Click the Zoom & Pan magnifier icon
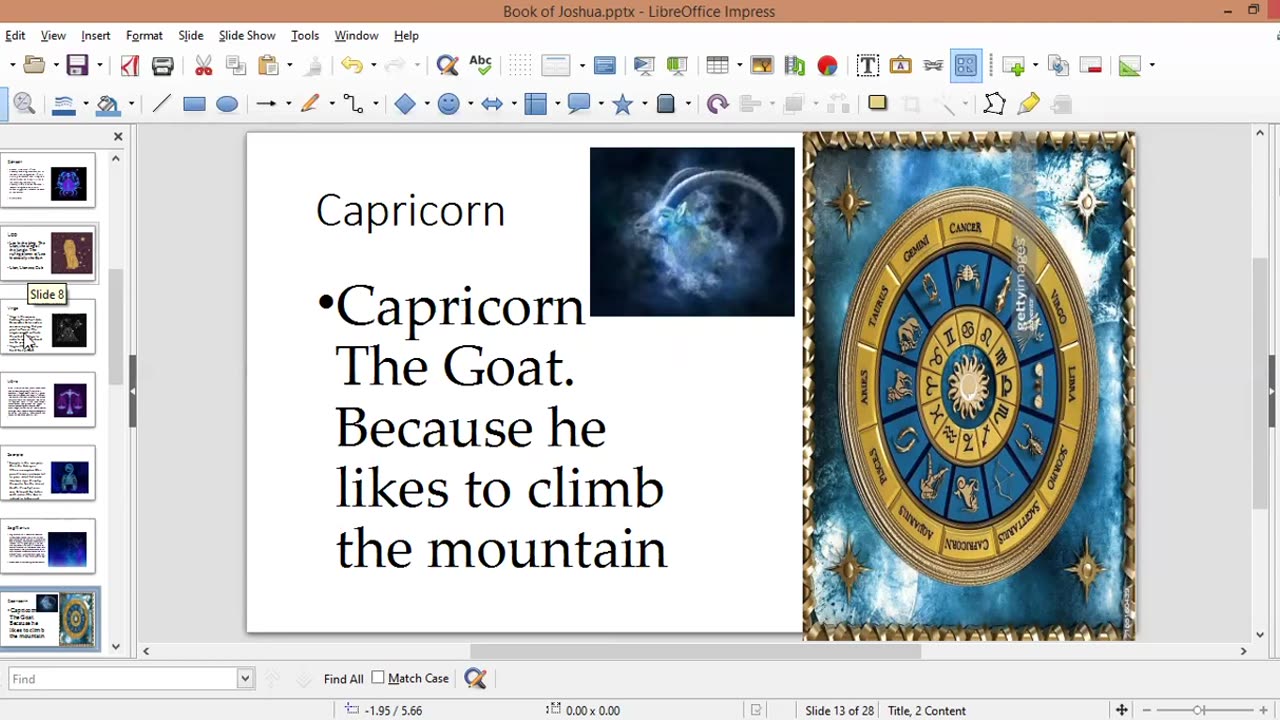 click(25, 103)
